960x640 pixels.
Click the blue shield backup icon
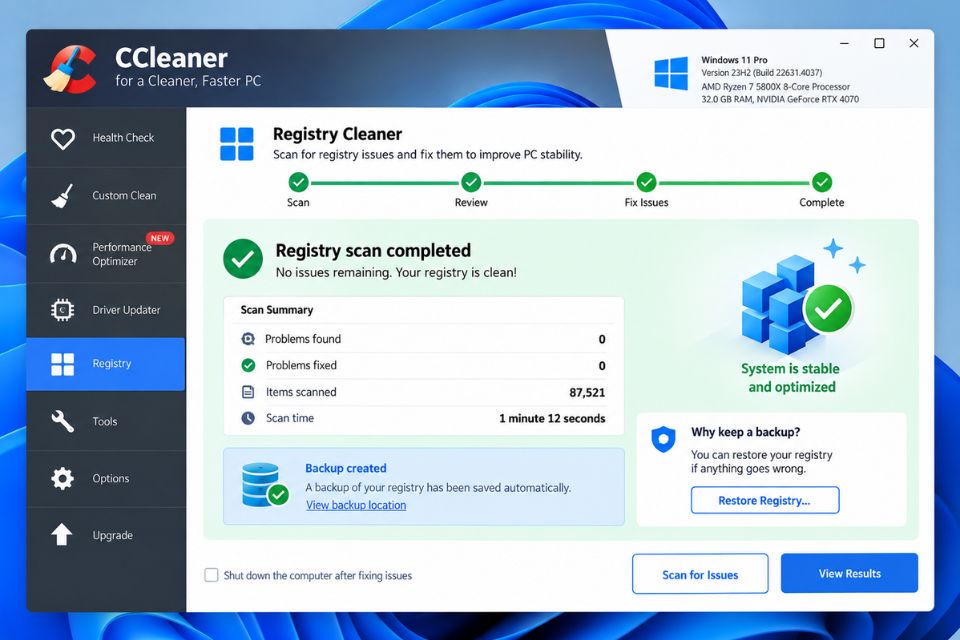pos(663,439)
